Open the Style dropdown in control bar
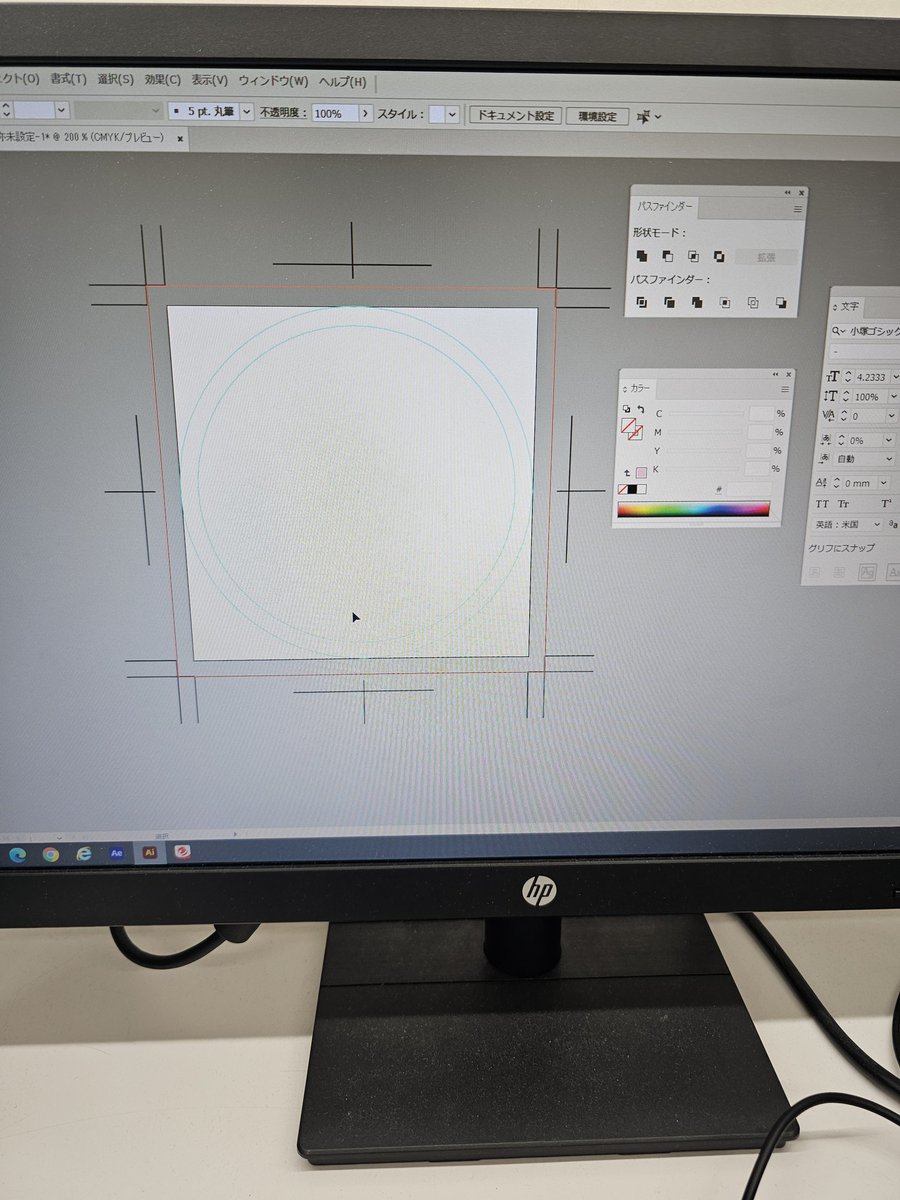900x1200 pixels. point(453,115)
